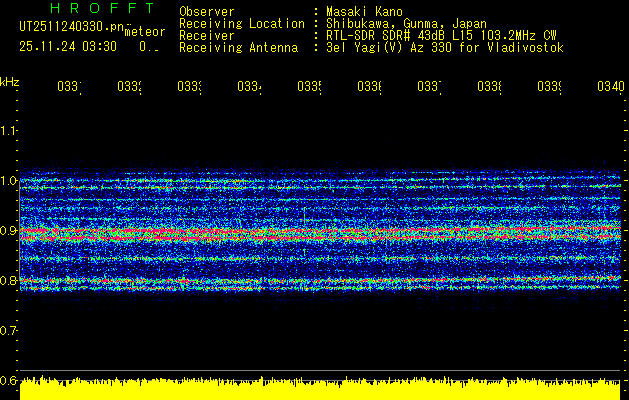Click Shibukawa, Gunma, Japan text
Viewport: 629px width, 400px height.
406,24
